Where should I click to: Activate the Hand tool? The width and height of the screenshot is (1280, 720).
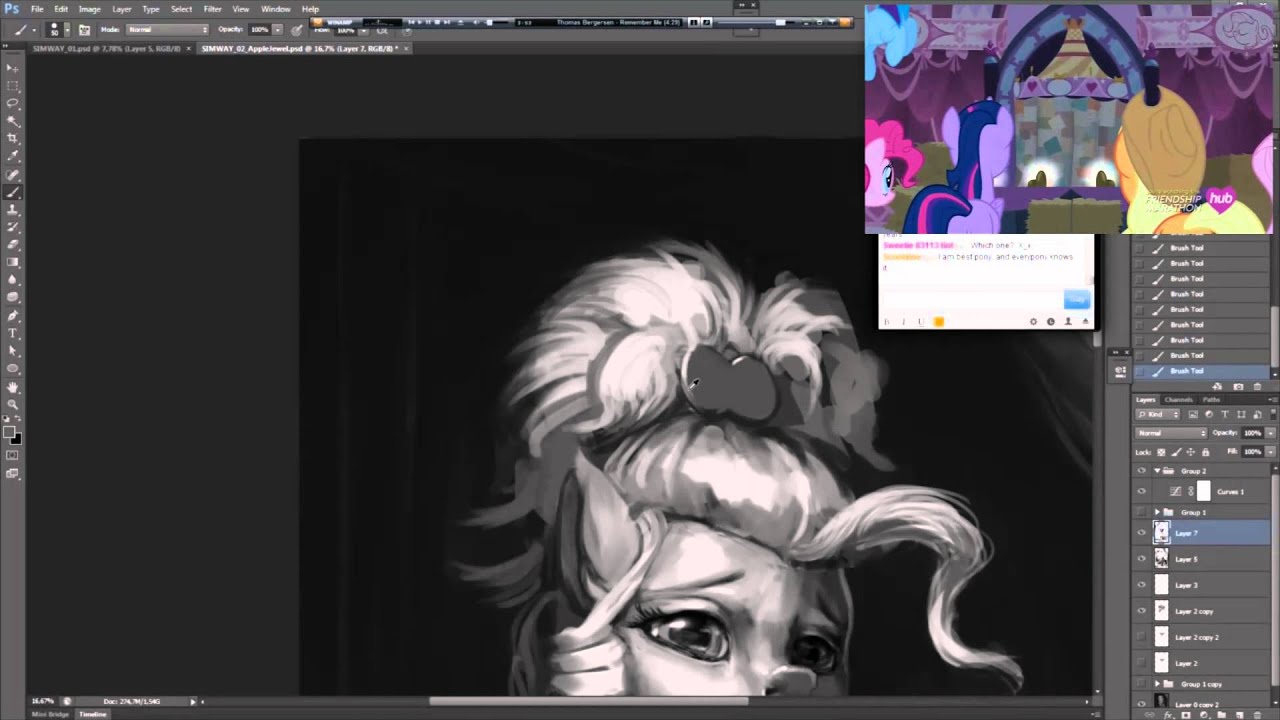[13, 387]
